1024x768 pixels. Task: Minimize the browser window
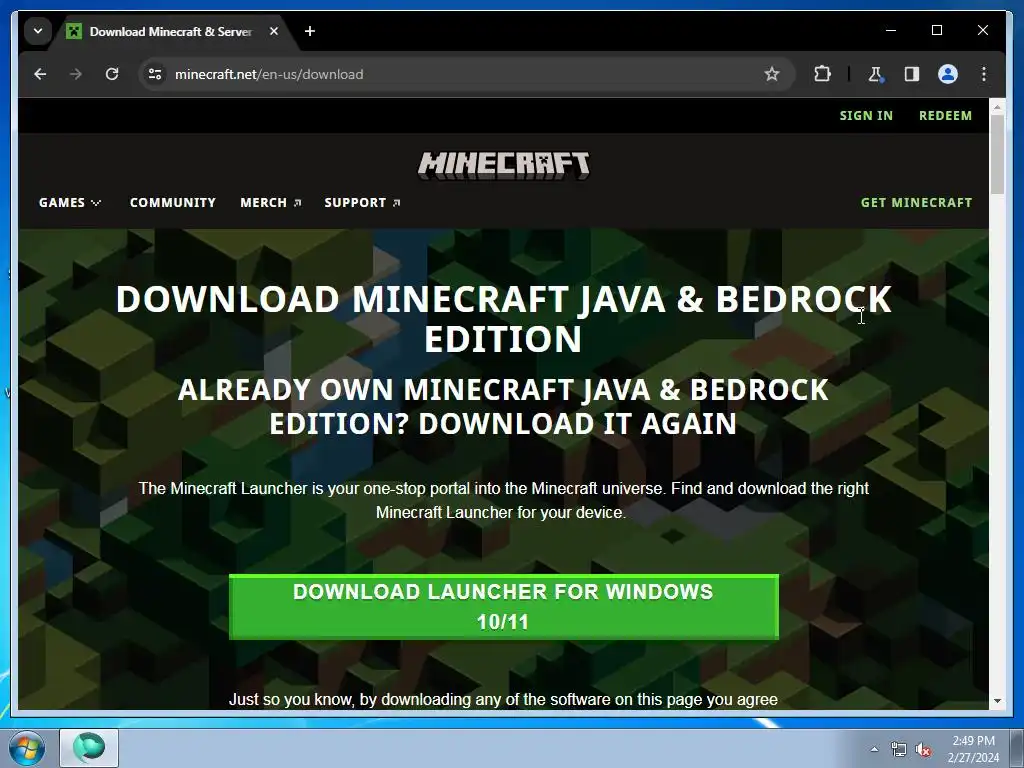(x=891, y=31)
